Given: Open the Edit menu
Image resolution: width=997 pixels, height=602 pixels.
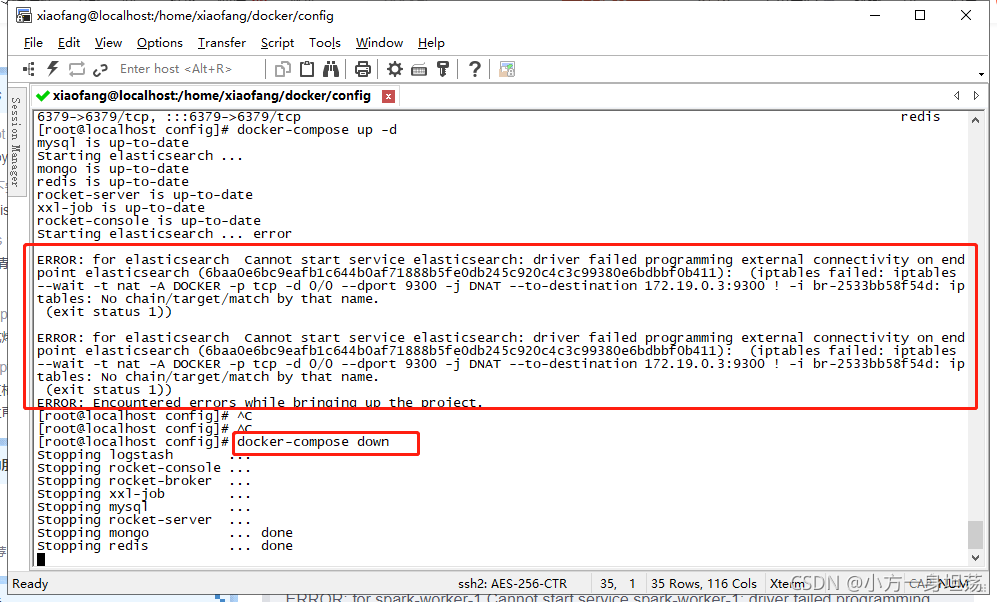Looking at the screenshot, I should coord(69,43).
